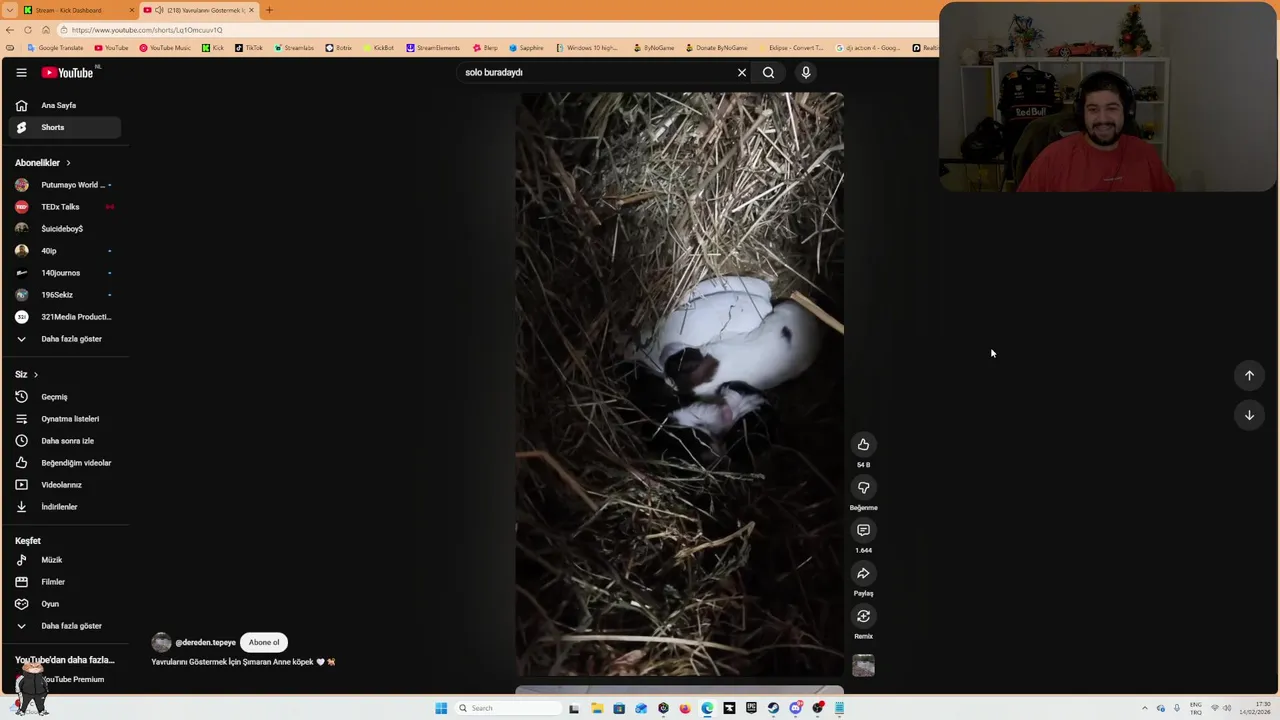Open the comments on the short
The image size is (1280, 720).
(863, 531)
